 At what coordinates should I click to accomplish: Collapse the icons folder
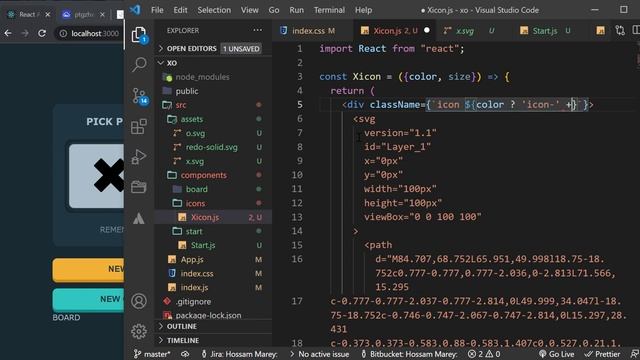coord(213,203)
